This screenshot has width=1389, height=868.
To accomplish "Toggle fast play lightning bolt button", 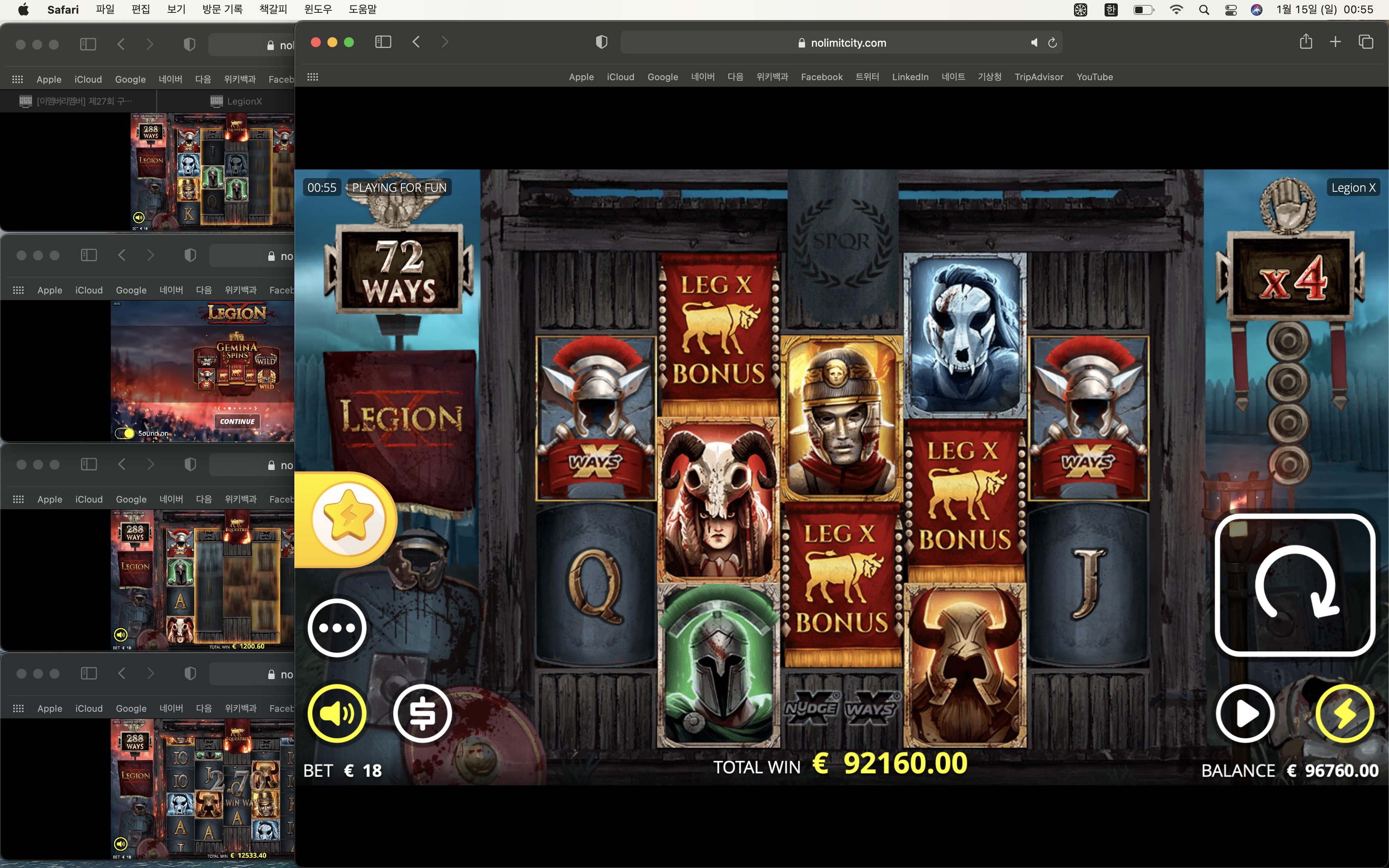I will point(1345,713).
